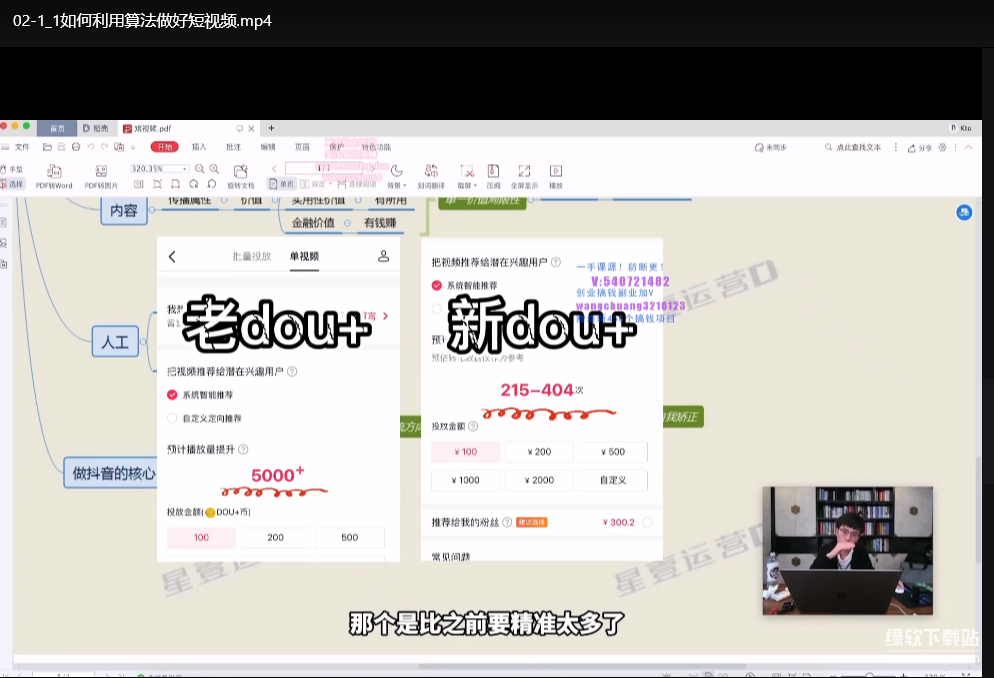The image size is (994, 678).
Task: Toggle 连续阅读 continuous reading
Action: [357, 184]
